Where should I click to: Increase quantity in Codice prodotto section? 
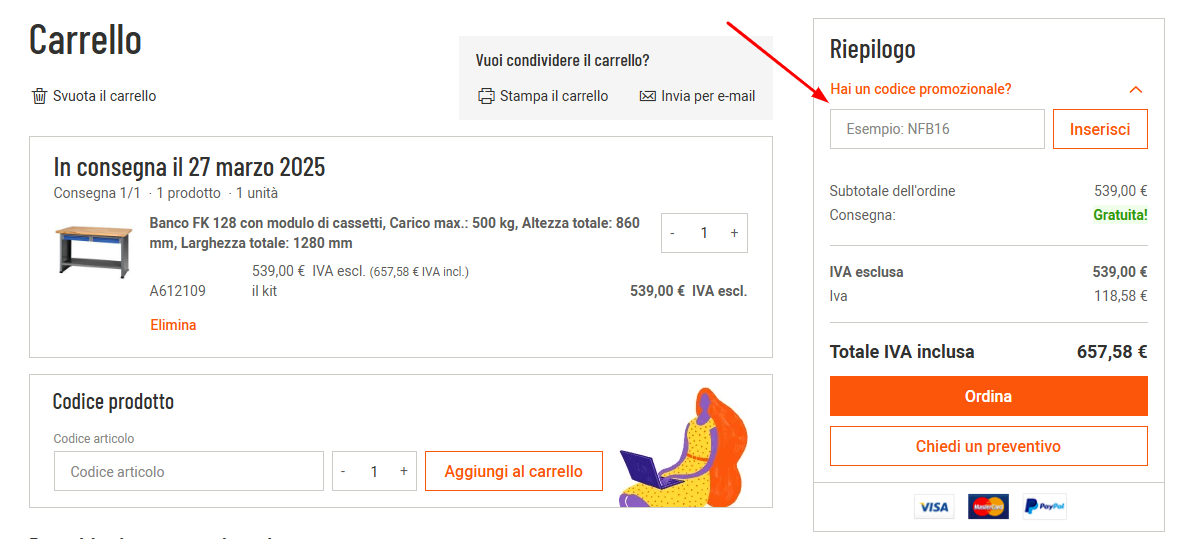click(x=404, y=471)
